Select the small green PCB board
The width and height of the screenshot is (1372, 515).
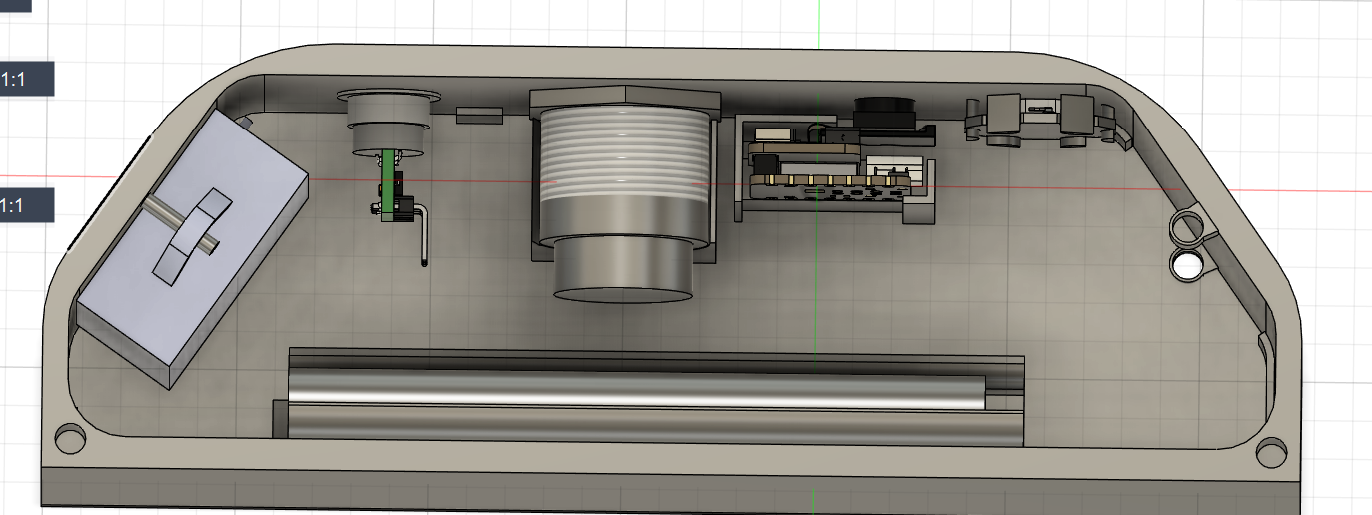[386, 185]
